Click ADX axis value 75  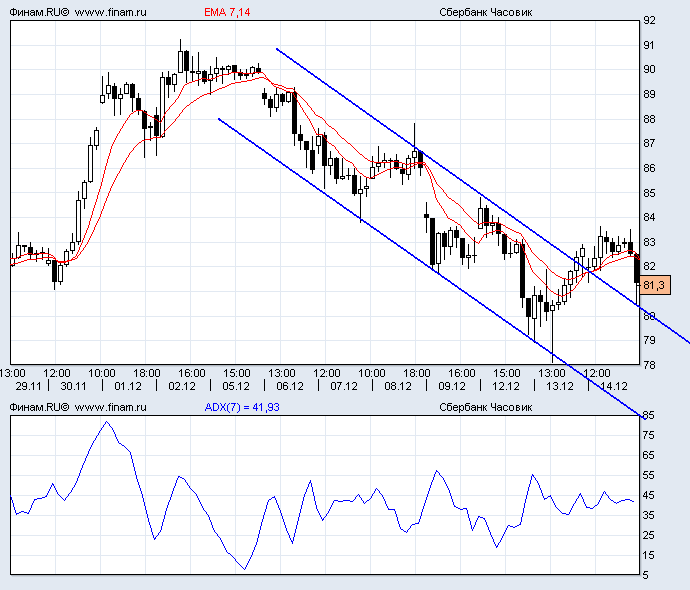tap(648, 435)
